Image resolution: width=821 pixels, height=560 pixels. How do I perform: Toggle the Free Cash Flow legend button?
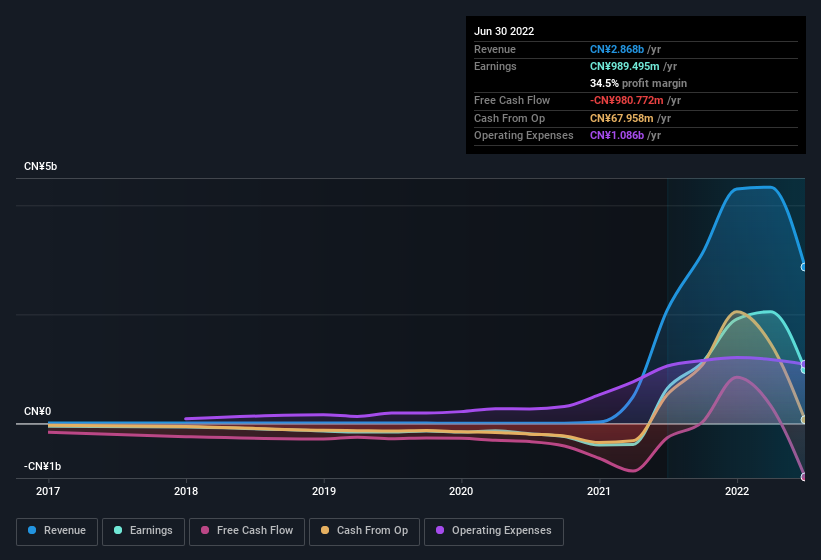[x=247, y=532]
